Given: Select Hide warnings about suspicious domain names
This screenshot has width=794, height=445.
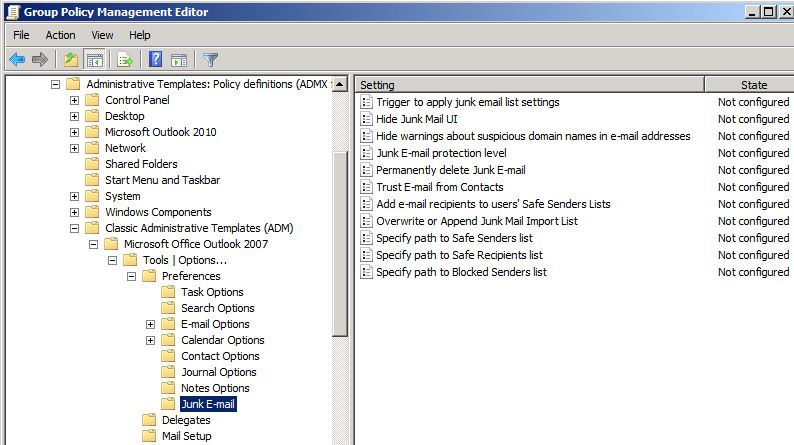Looking at the screenshot, I should (x=533, y=136).
